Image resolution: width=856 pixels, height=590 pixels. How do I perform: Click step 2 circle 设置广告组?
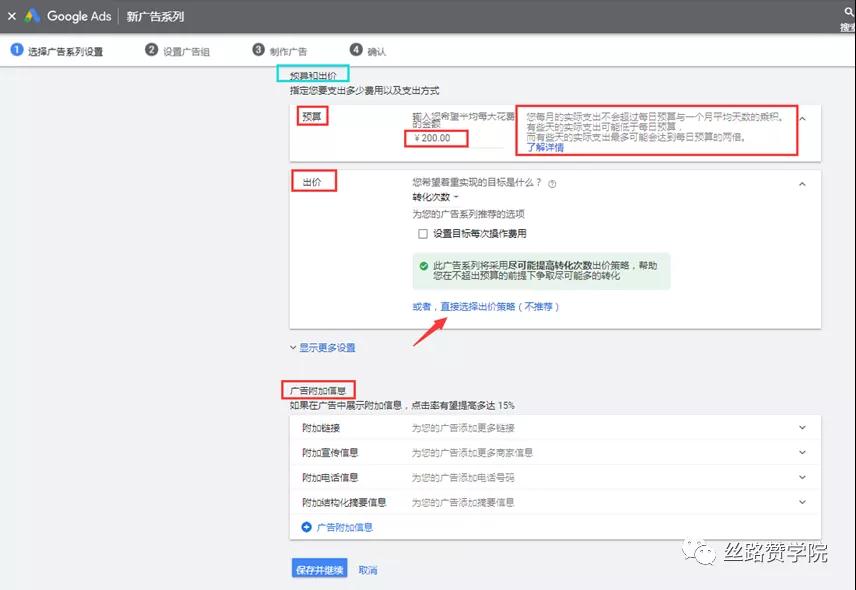tap(151, 50)
